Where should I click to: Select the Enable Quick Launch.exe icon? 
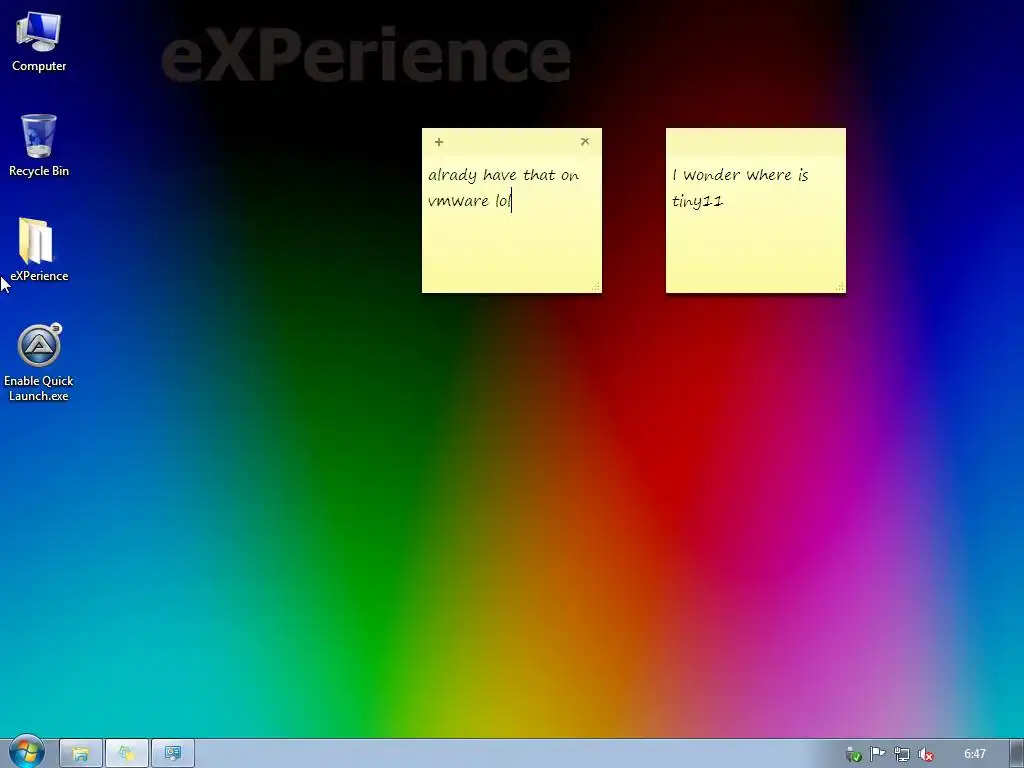pos(39,362)
